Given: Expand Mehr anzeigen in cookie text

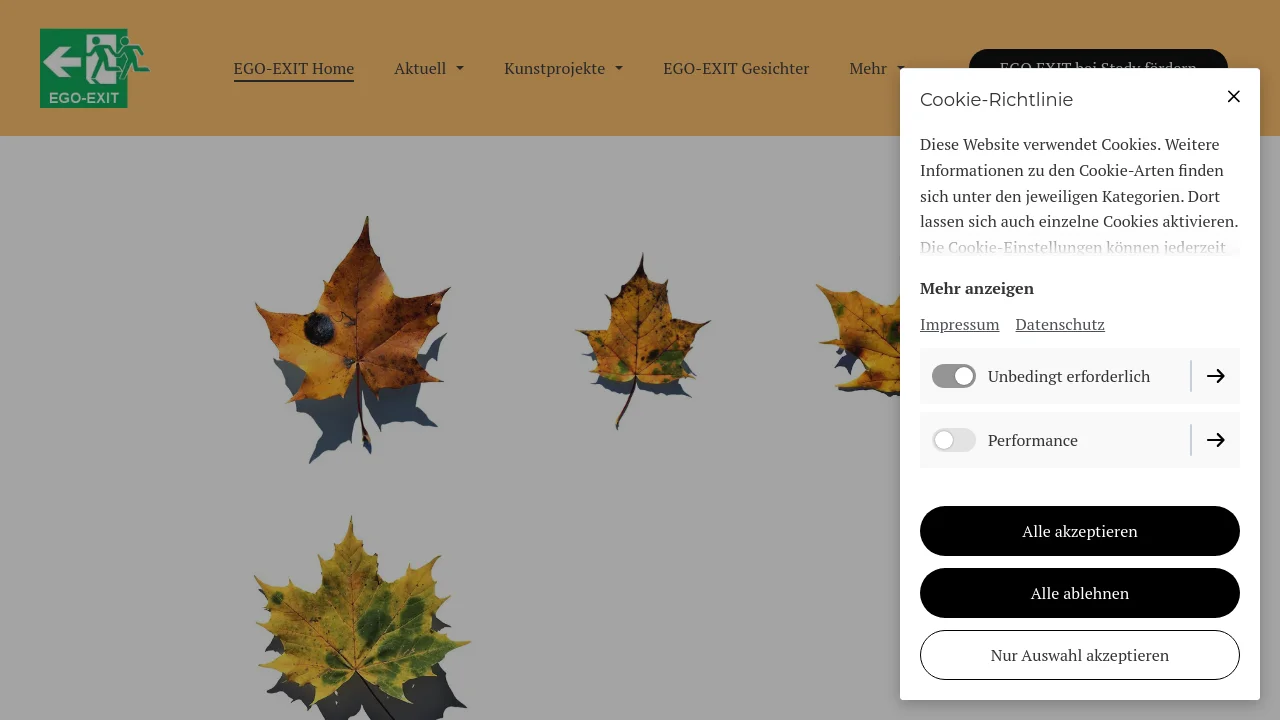Looking at the screenshot, I should tap(976, 288).
